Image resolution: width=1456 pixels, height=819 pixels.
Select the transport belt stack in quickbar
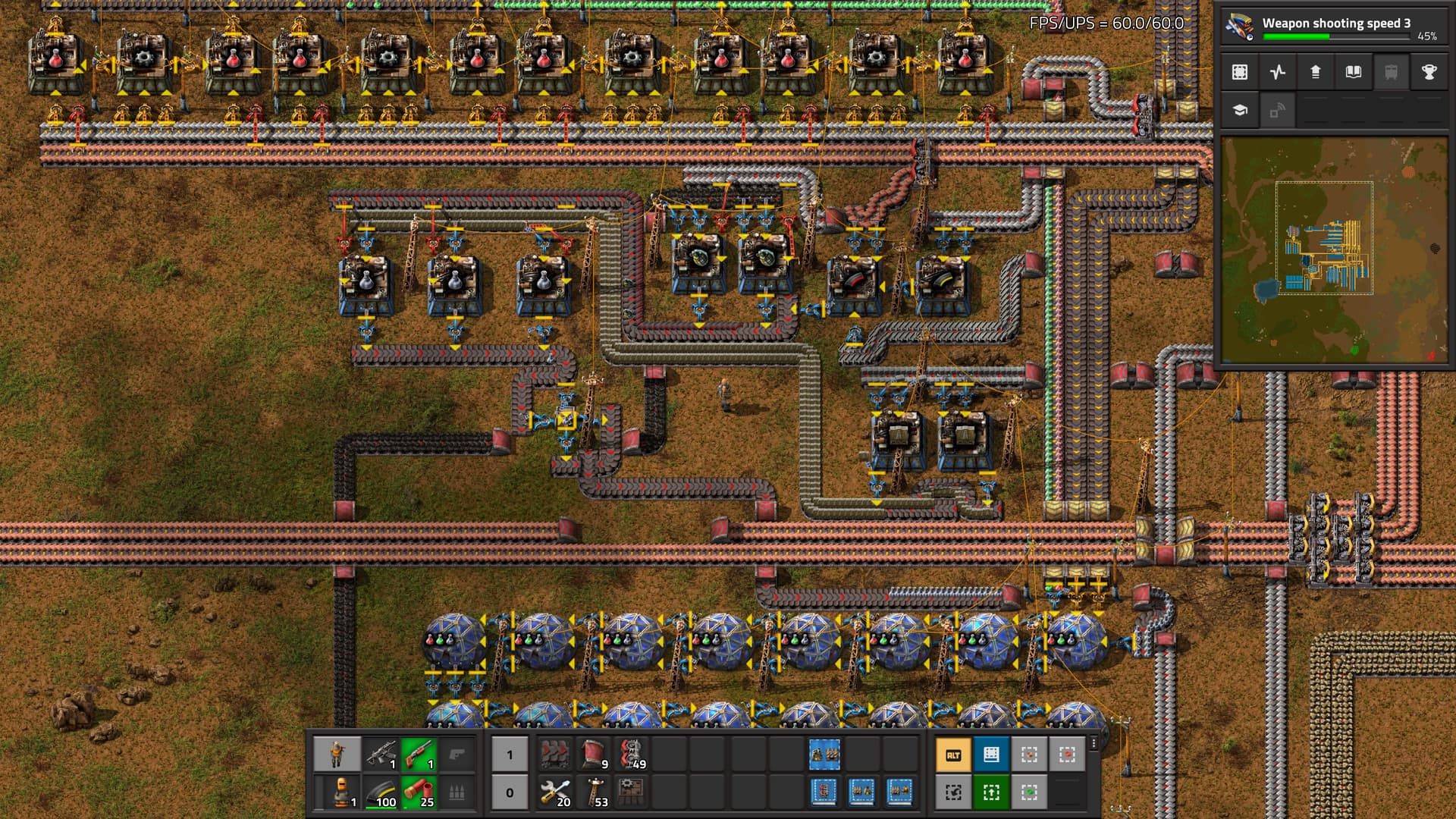pyautogui.click(x=555, y=755)
